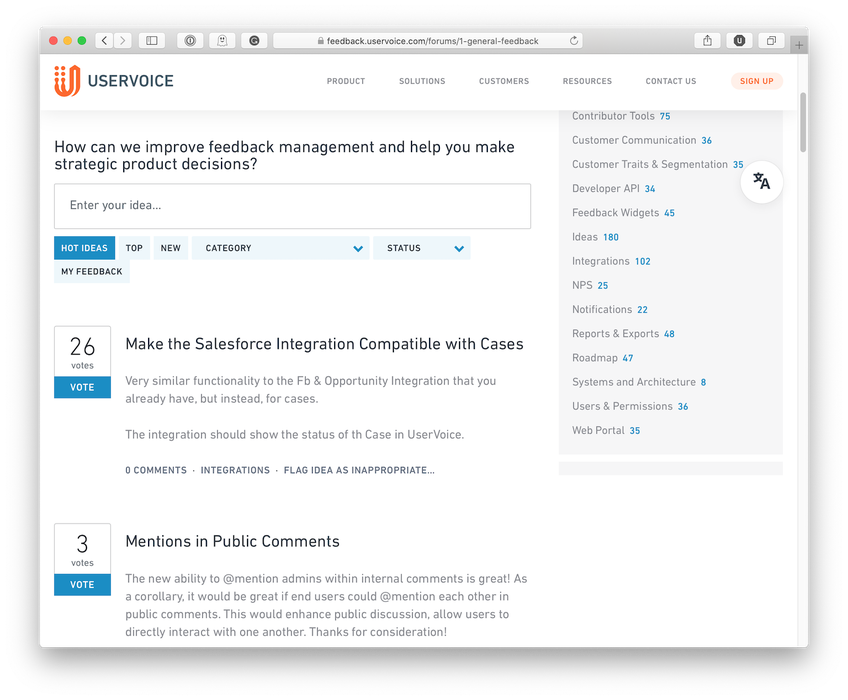
Task: Open Mentions in Public Comments idea
Action: (233, 541)
